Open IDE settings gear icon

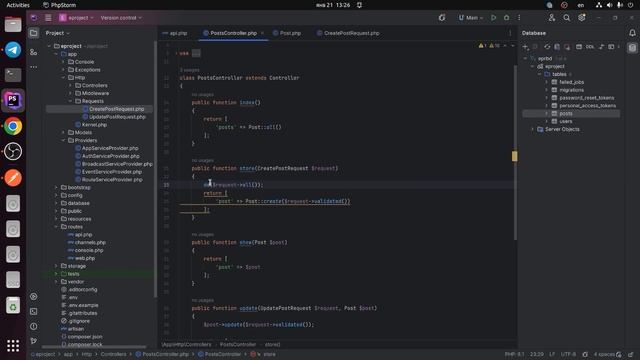click(582, 18)
